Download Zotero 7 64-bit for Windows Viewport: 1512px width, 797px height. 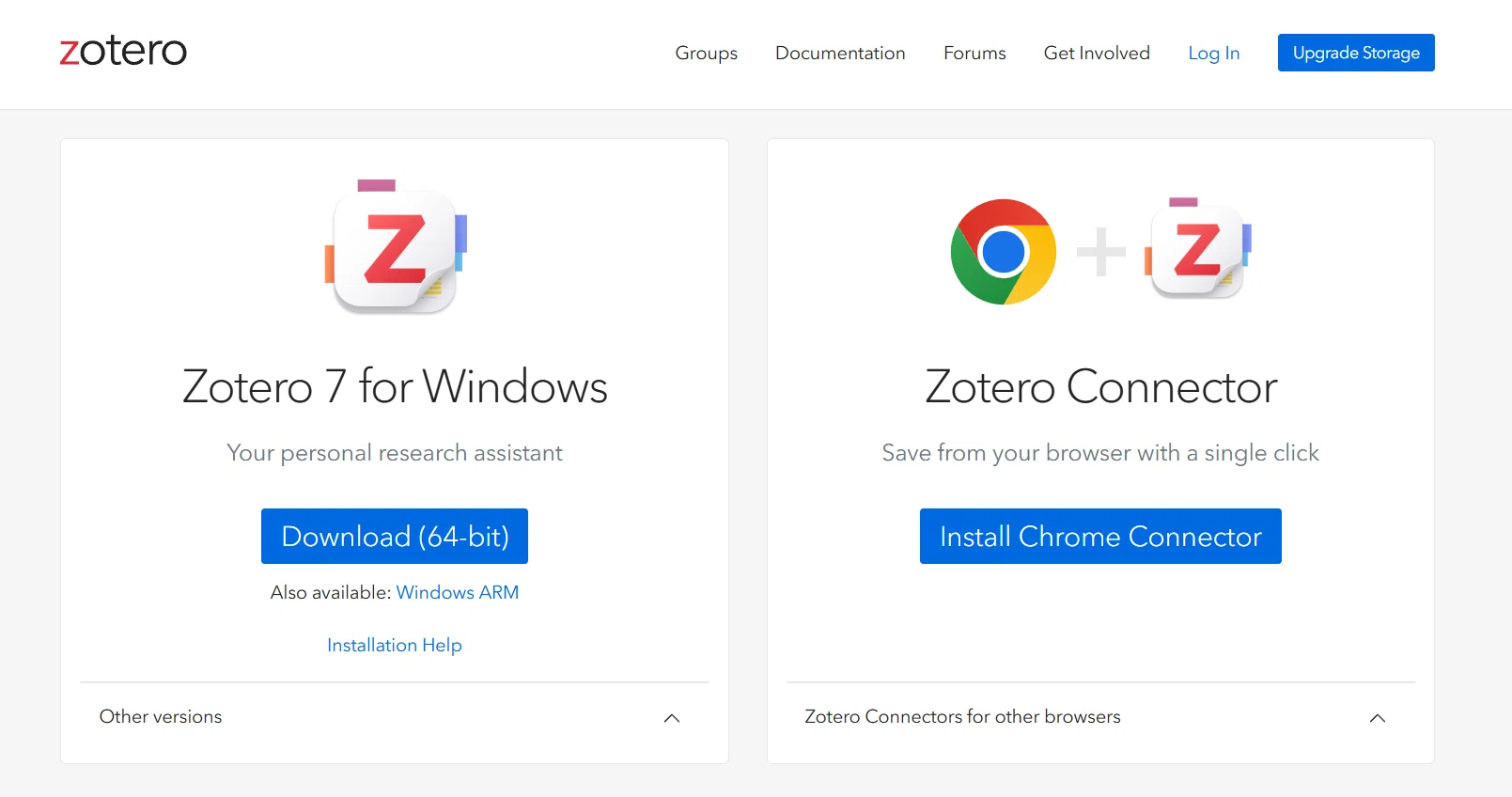pos(394,536)
